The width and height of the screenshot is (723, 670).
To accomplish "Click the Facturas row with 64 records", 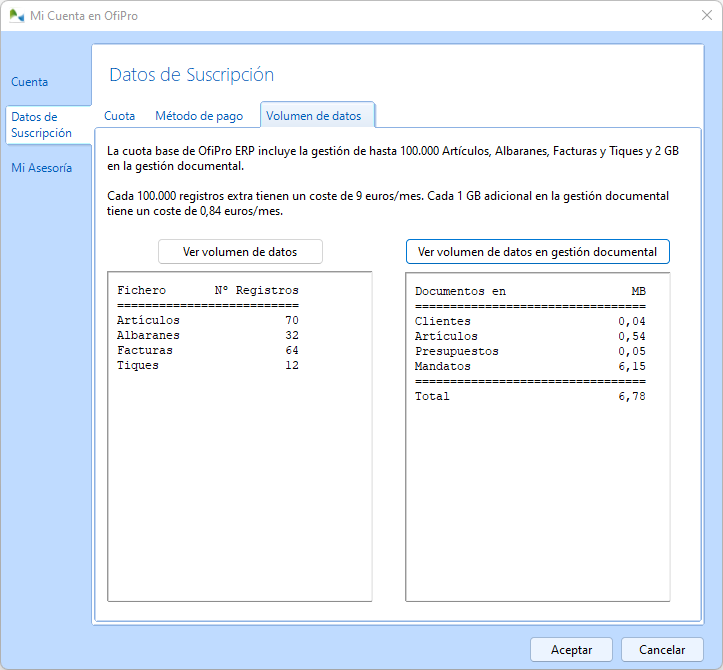I will tap(207, 351).
